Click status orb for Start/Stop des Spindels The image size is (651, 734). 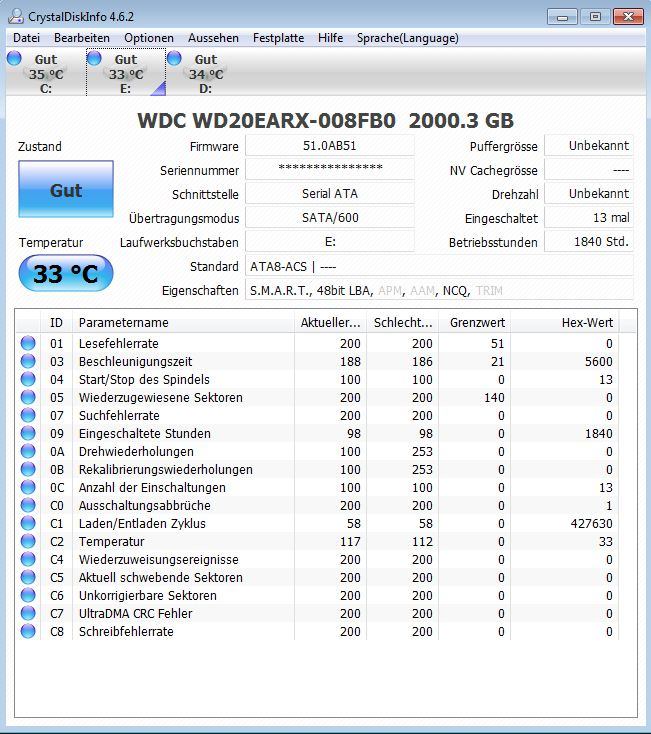click(28, 379)
